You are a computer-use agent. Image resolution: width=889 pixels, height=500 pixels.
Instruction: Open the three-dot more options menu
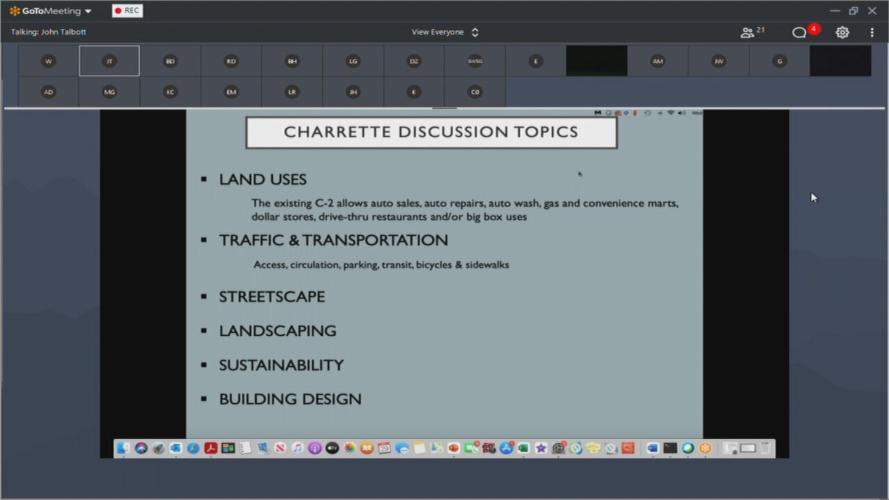[x=871, y=32]
